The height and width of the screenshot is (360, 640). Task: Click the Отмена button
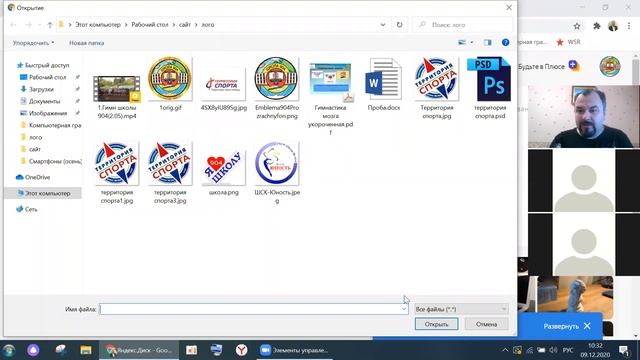(486, 324)
